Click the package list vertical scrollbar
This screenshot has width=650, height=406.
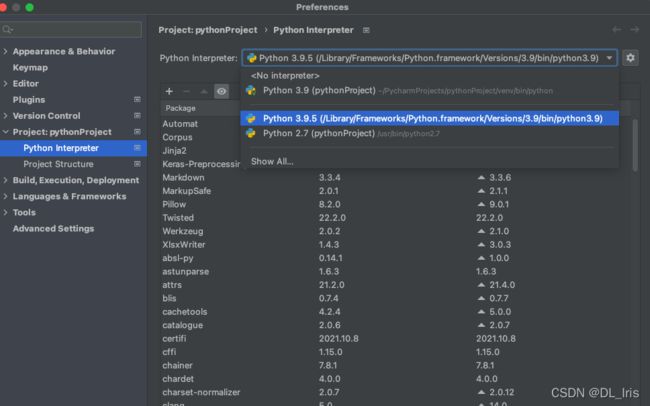click(635, 144)
